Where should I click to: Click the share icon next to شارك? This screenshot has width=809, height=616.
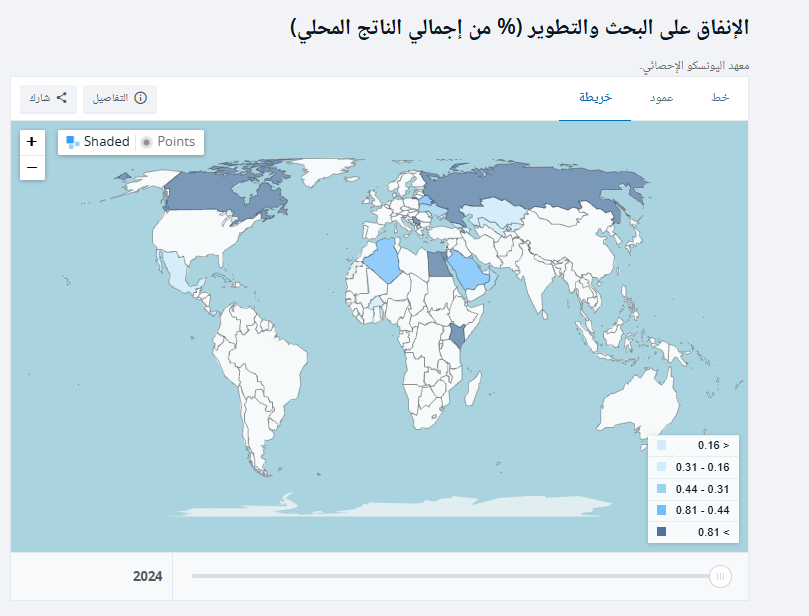pos(62,98)
